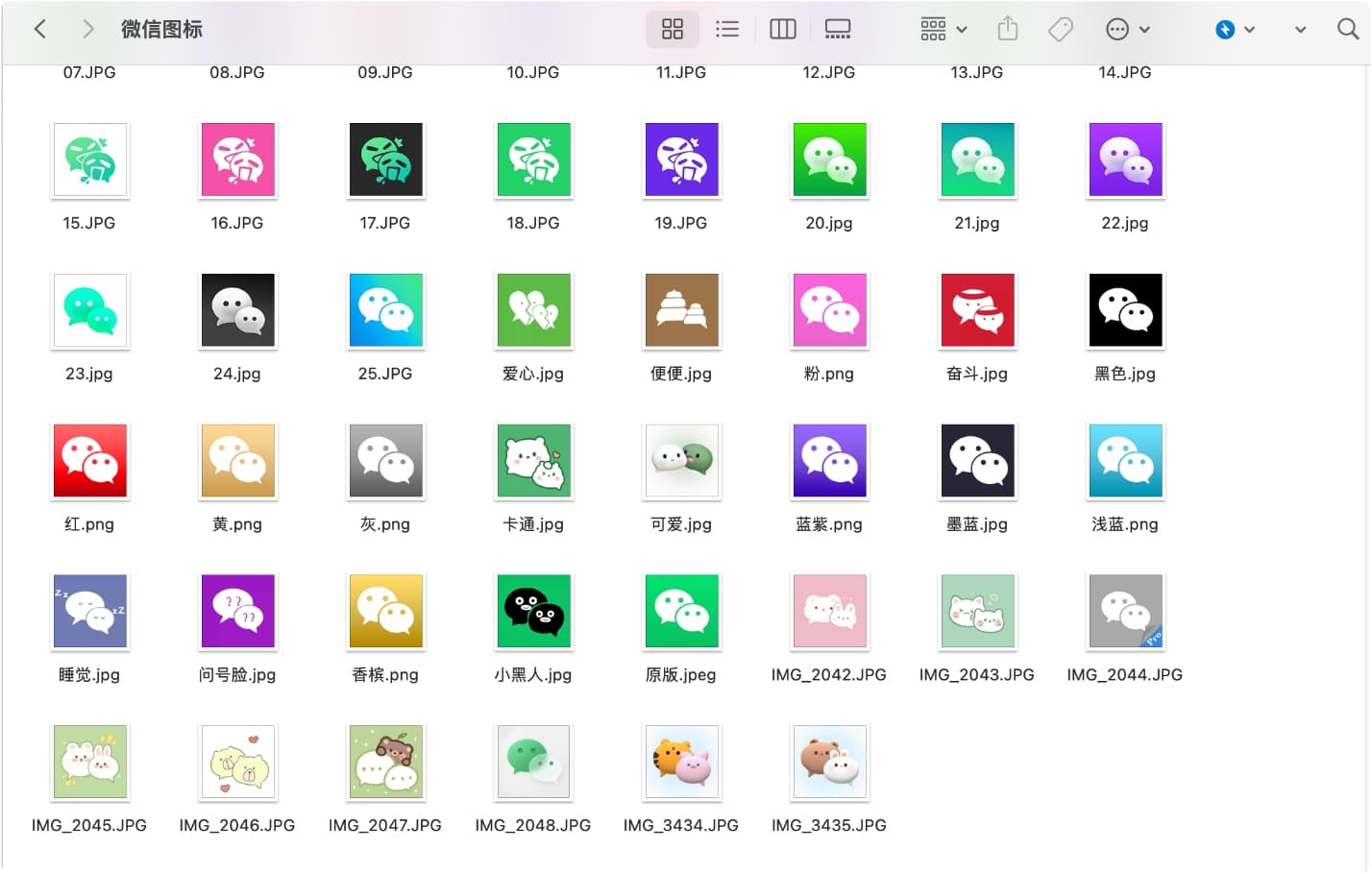Select the dark 17.JPG icon
1372x874 pixels.
pyautogui.click(x=385, y=159)
